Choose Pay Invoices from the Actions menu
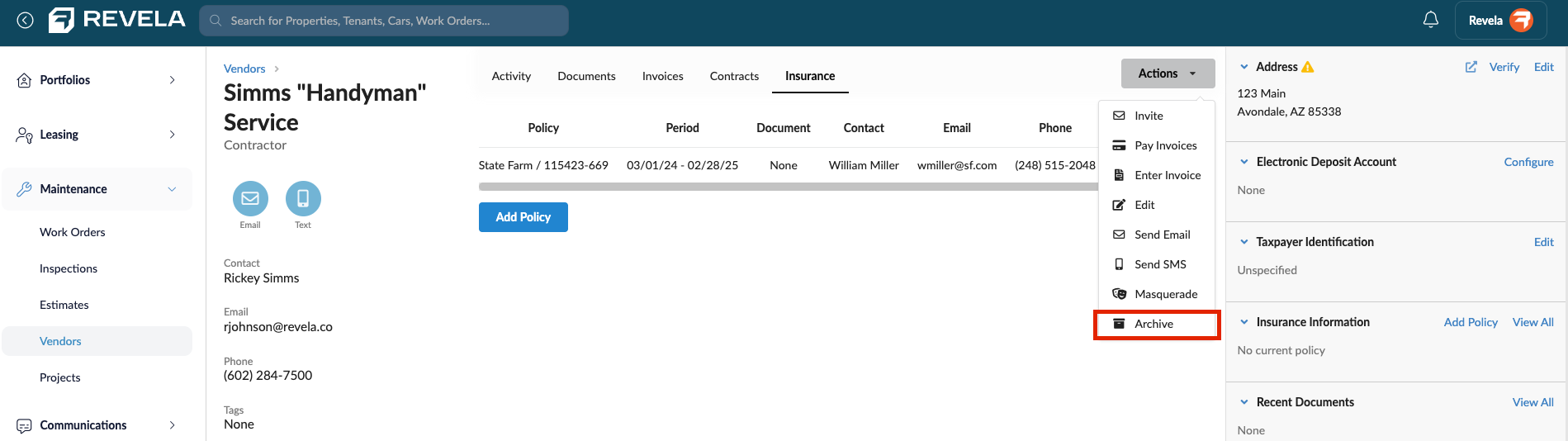 tap(1156, 145)
